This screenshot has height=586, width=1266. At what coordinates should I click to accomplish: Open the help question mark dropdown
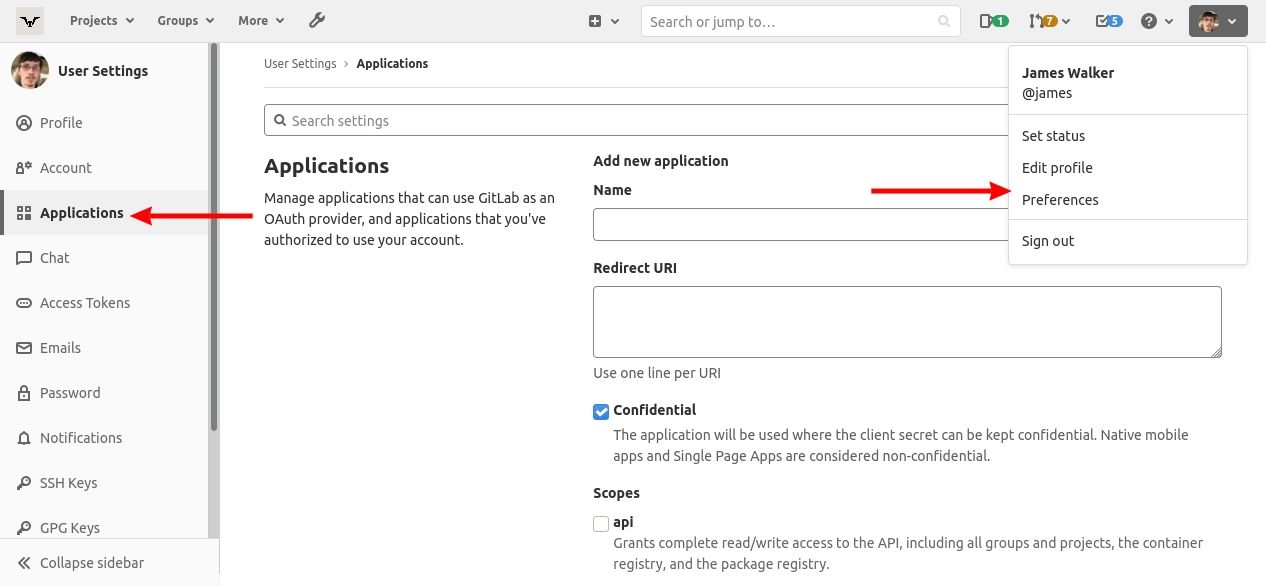tap(1156, 21)
